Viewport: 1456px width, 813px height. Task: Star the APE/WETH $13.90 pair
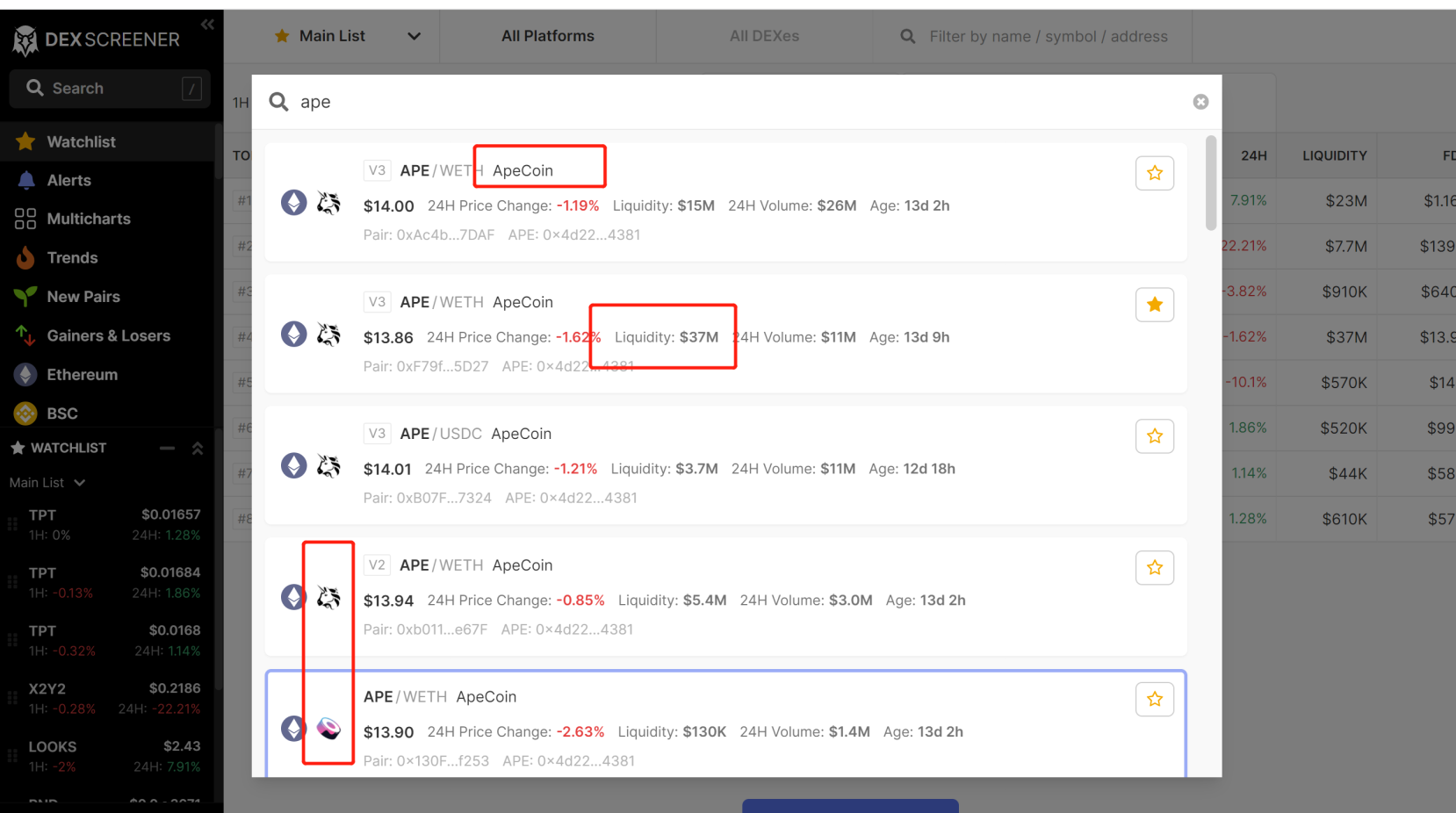pyautogui.click(x=1155, y=700)
